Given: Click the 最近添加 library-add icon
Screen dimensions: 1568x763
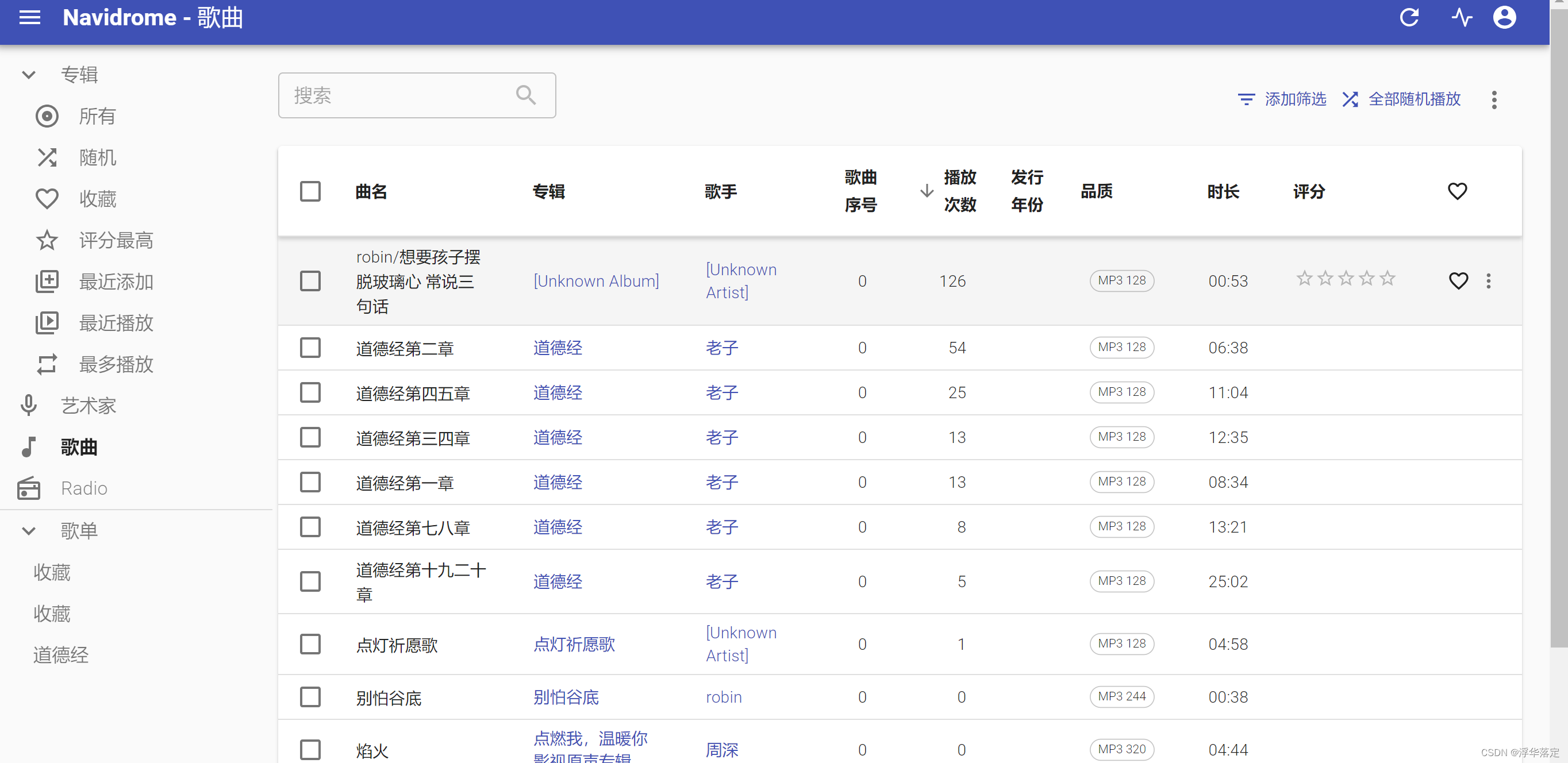Looking at the screenshot, I should pyautogui.click(x=47, y=282).
